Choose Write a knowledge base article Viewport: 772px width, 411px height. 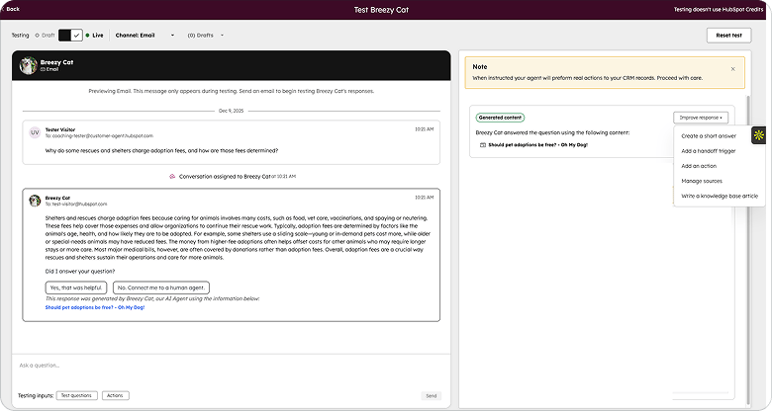719,196
